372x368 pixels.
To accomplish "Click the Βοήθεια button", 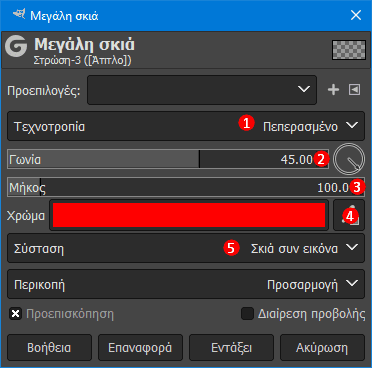I will (x=49, y=348).
